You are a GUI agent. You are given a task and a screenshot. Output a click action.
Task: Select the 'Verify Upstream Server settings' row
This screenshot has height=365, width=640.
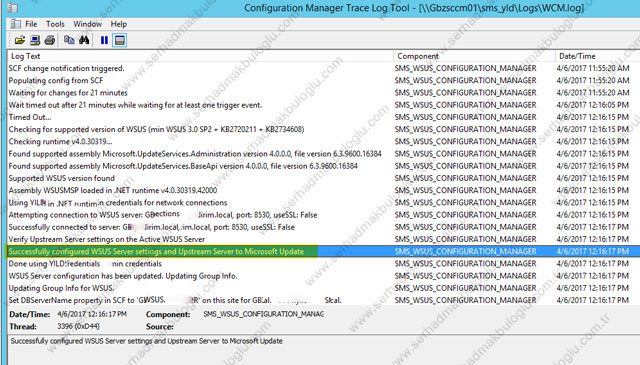[324, 239]
